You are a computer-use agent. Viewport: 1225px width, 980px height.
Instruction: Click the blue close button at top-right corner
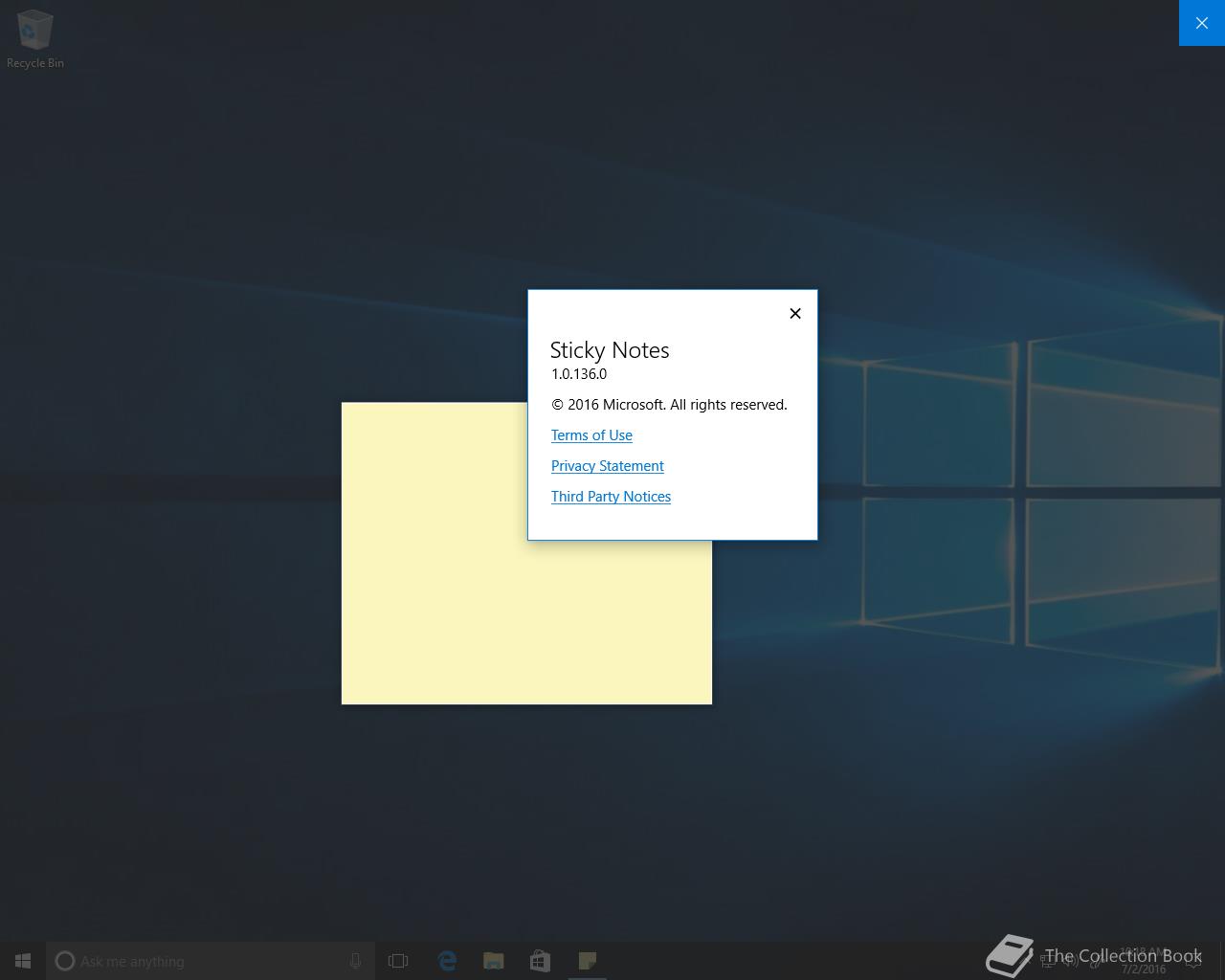1202,23
